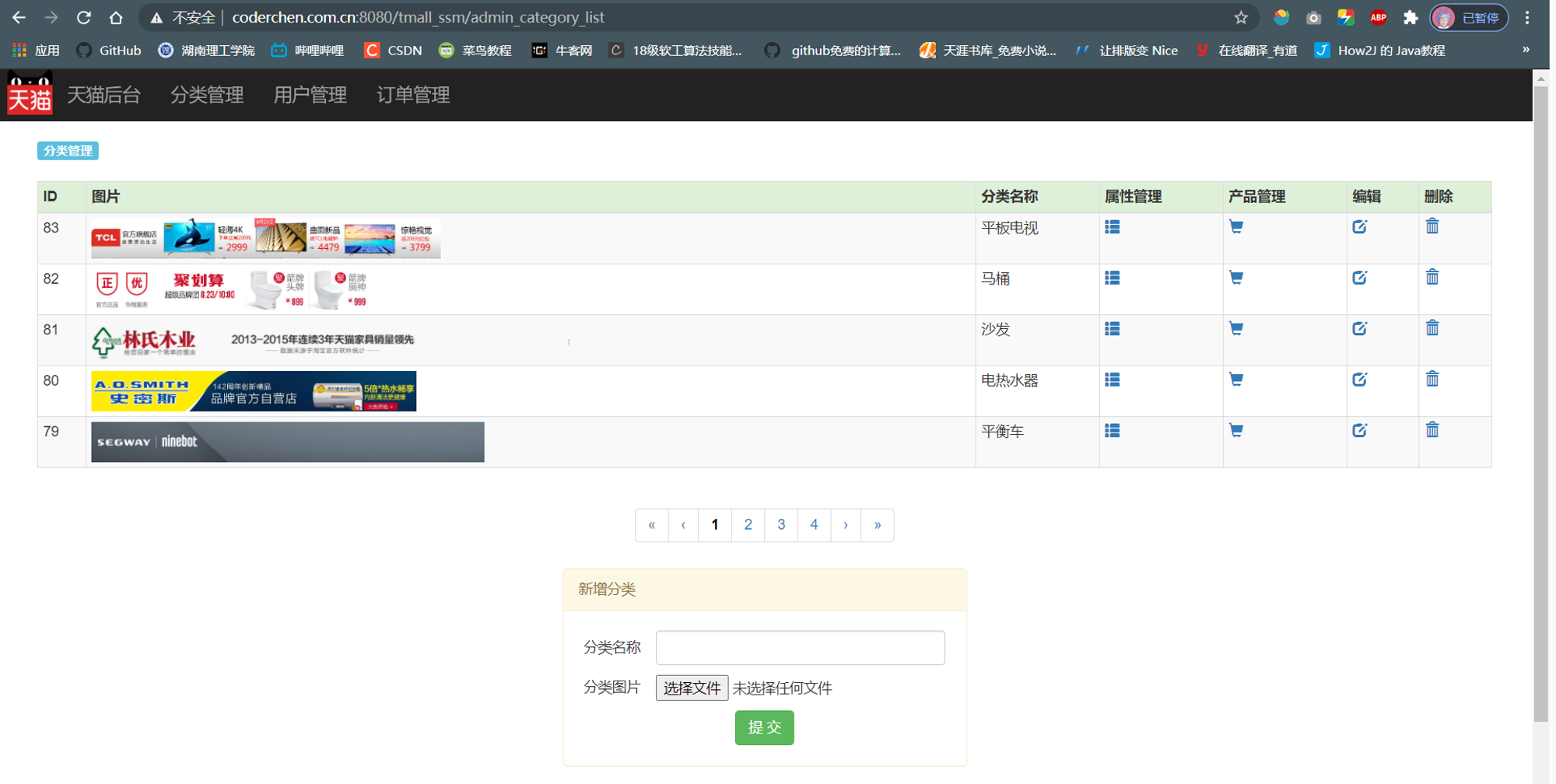Open 湖南理工学院 bookmark
Viewport: 1556px width, 784px height.
tap(206, 51)
